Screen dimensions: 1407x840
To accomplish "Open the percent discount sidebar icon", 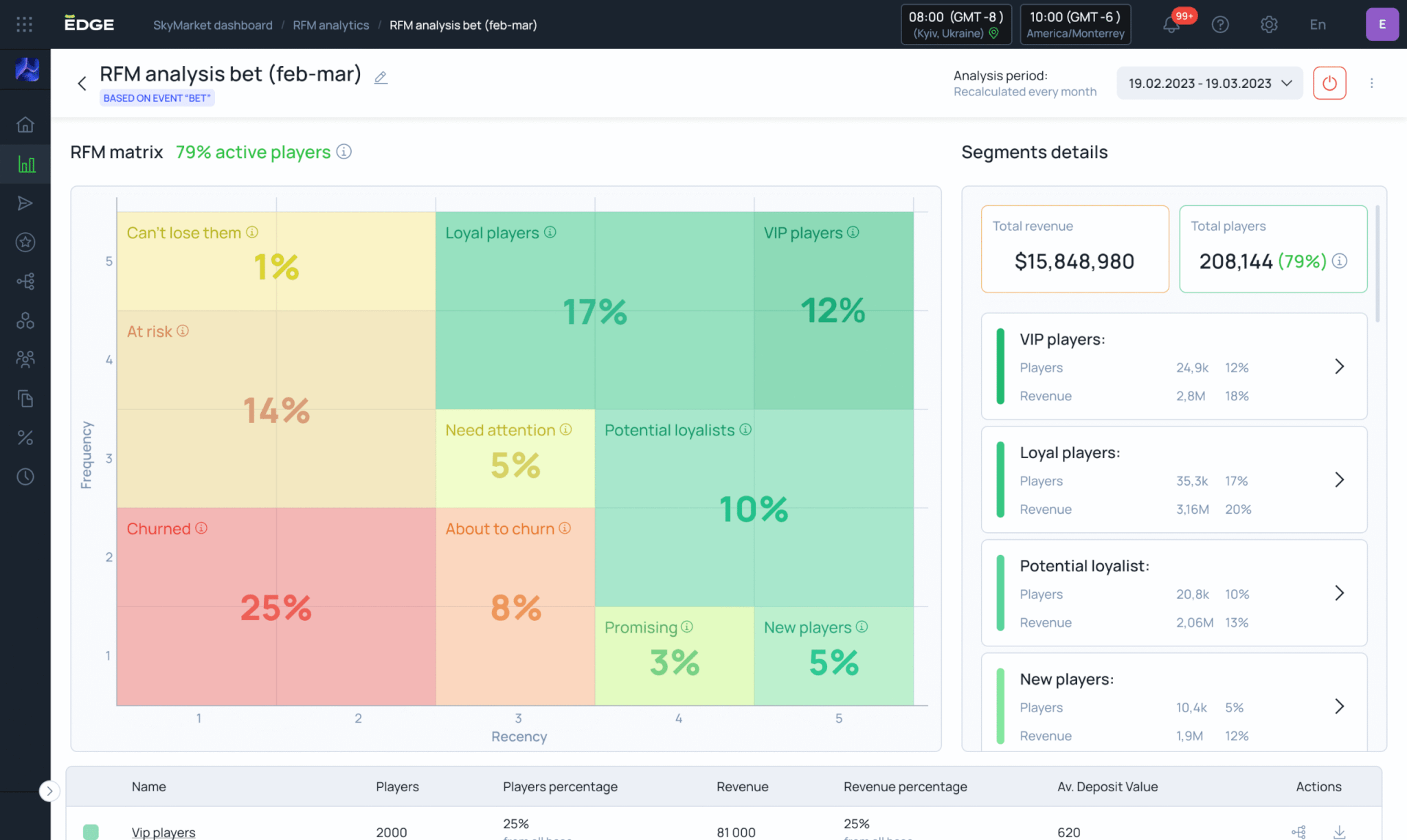I will (x=25, y=438).
